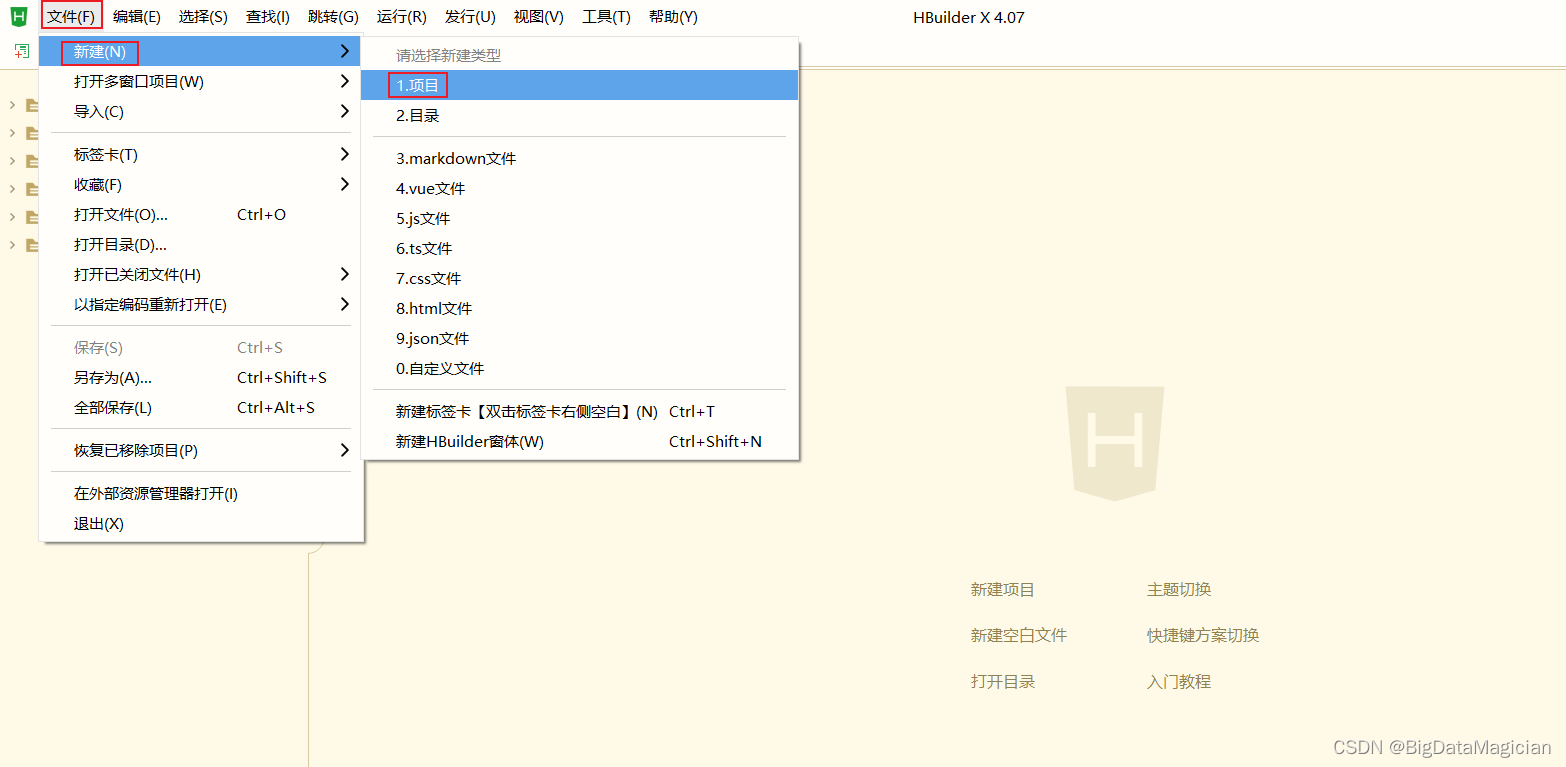1566x767 pixels.
Task: Choose 退出(X) to exit HBuilder
Action: click(200, 524)
